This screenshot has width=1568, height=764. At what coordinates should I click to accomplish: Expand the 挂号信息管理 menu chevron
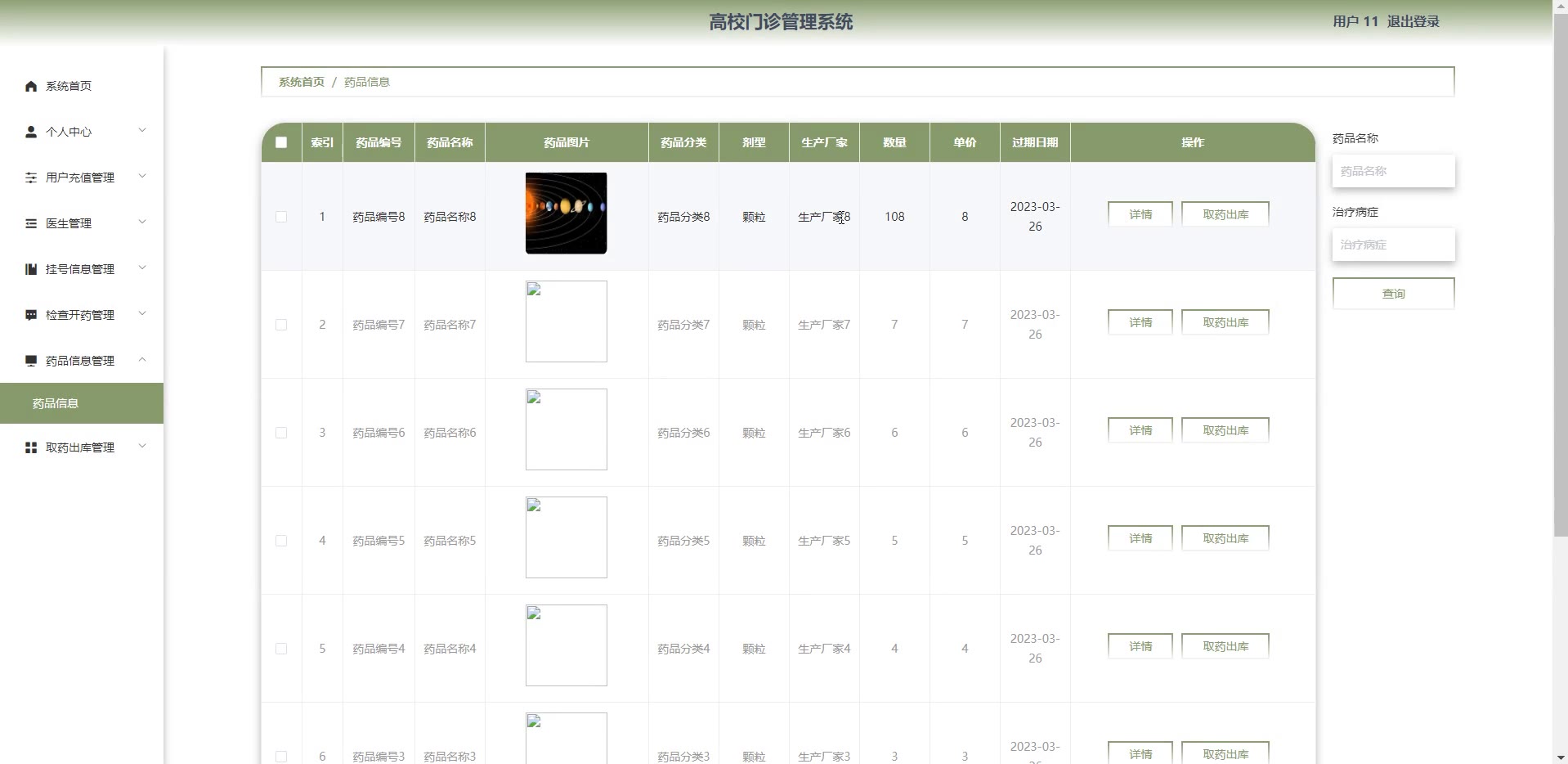142,267
